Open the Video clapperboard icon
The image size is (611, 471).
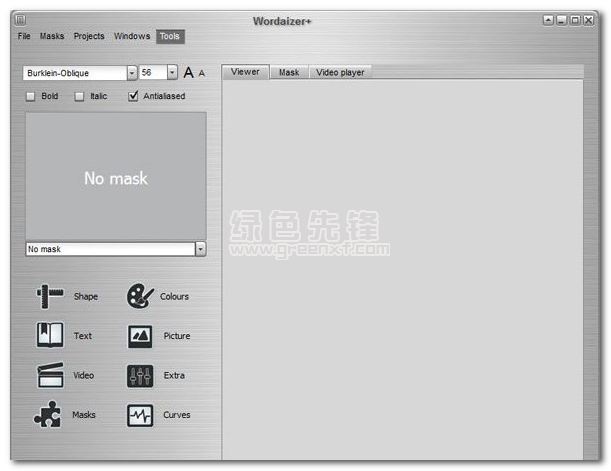point(50,375)
